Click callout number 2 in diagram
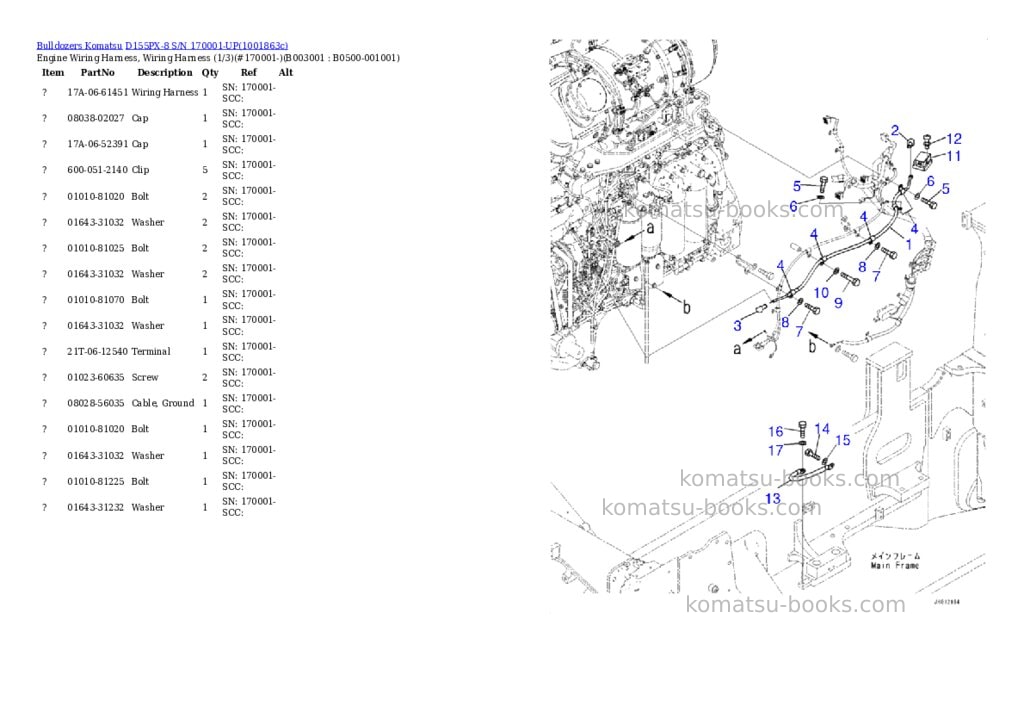 tap(895, 131)
